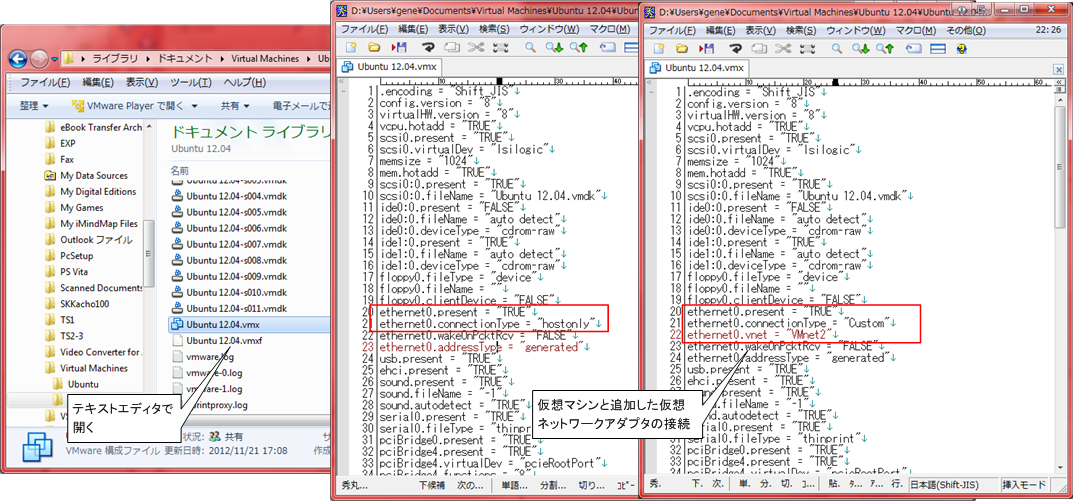The width and height of the screenshot is (1073, 501).
Task: Open the ツール(T) menu in Explorer
Action: [189, 82]
